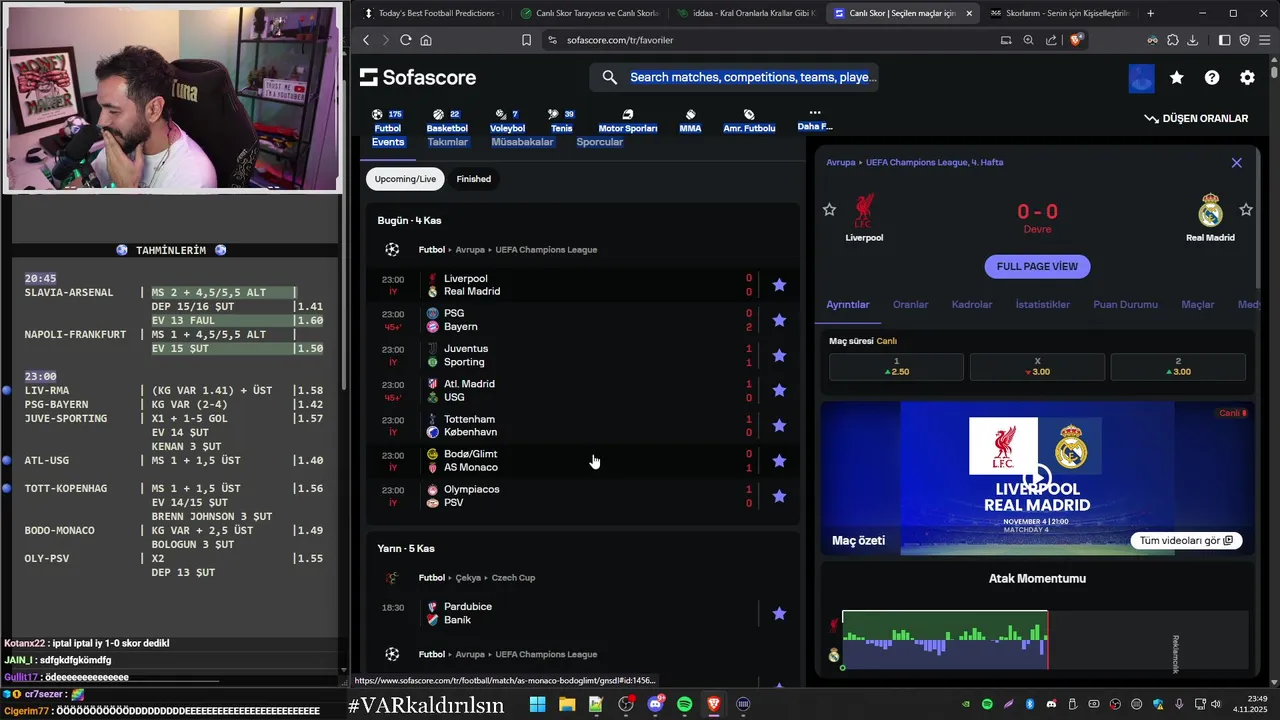Click the user profile avatar
The height and width of the screenshot is (720, 1280).
pyautogui.click(x=1141, y=78)
